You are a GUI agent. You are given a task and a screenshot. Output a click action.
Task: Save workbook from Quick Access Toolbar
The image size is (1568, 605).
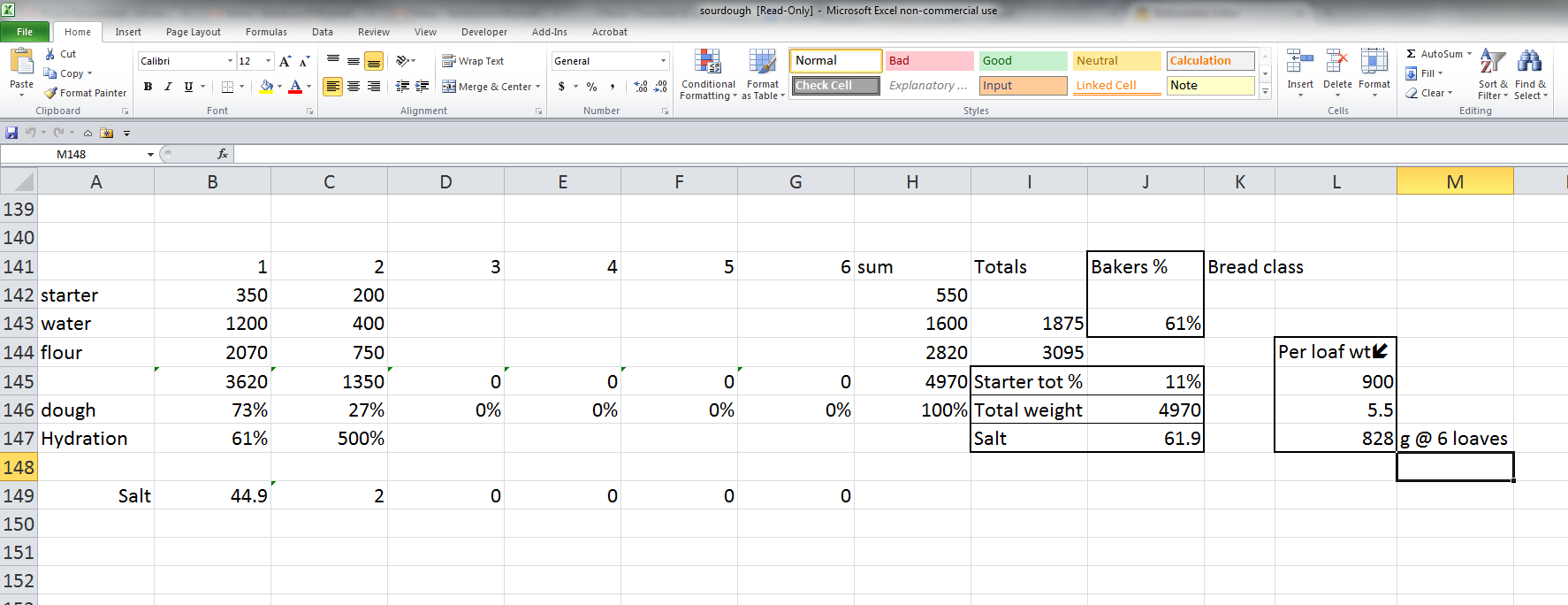point(11,133)
